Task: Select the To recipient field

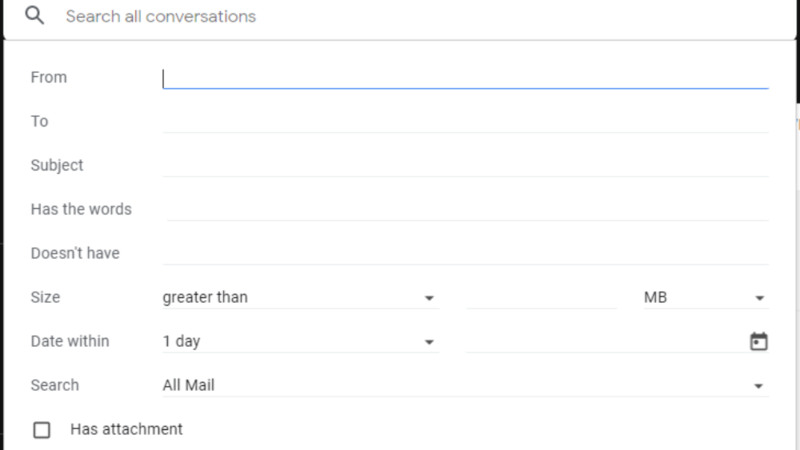Action: (465, 122)
